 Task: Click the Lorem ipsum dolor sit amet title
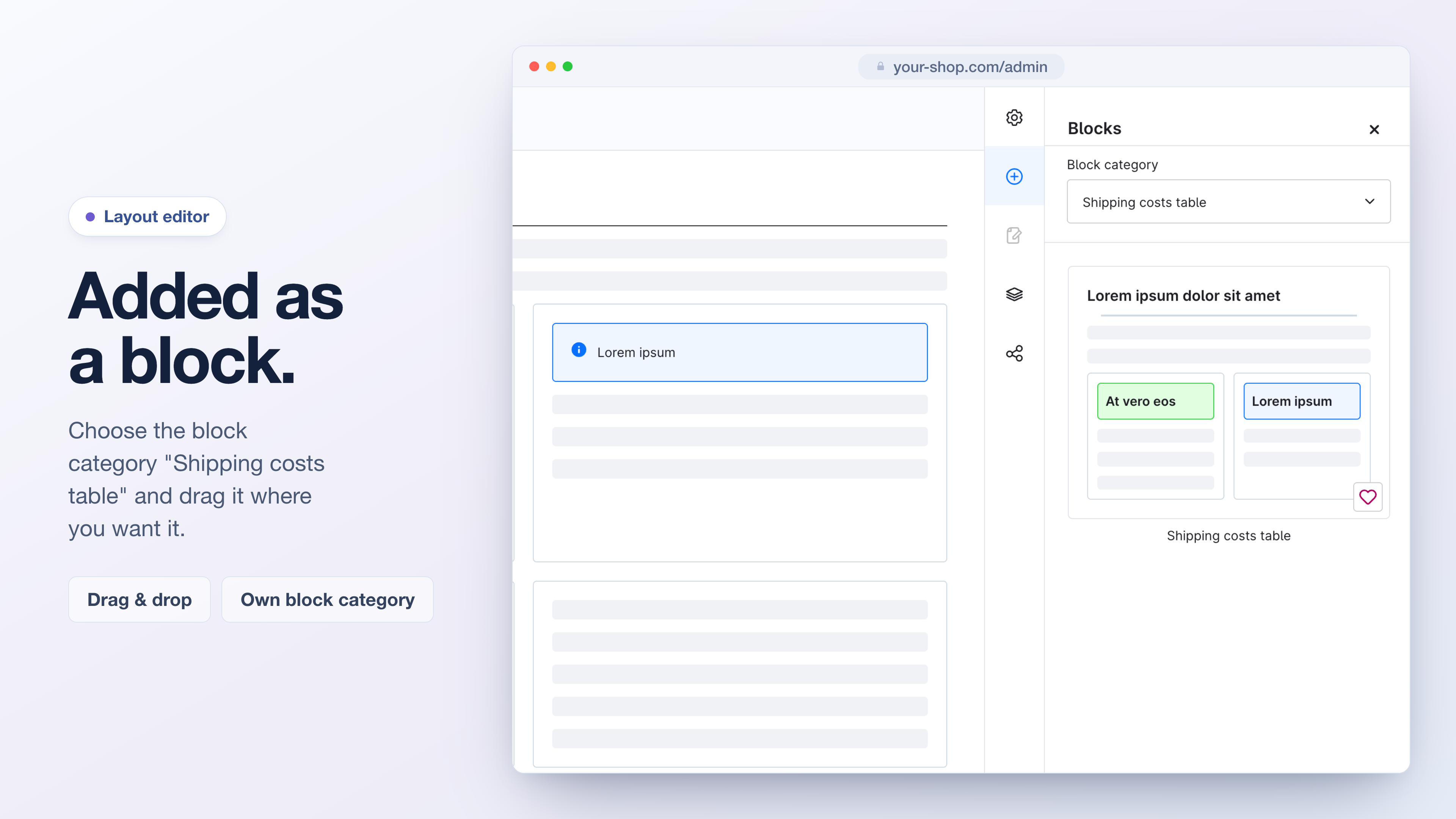click(x=1183, y=296)
